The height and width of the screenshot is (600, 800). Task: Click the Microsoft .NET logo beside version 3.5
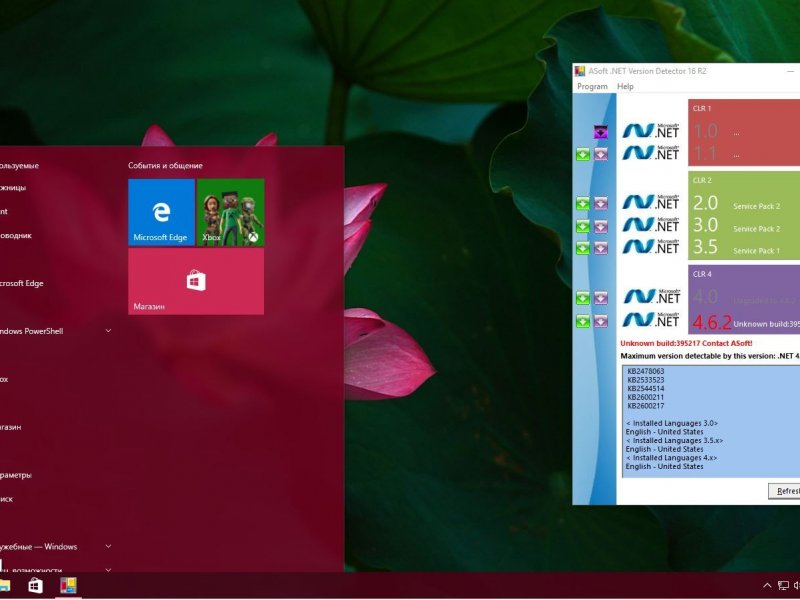click(x=651, y=246)
